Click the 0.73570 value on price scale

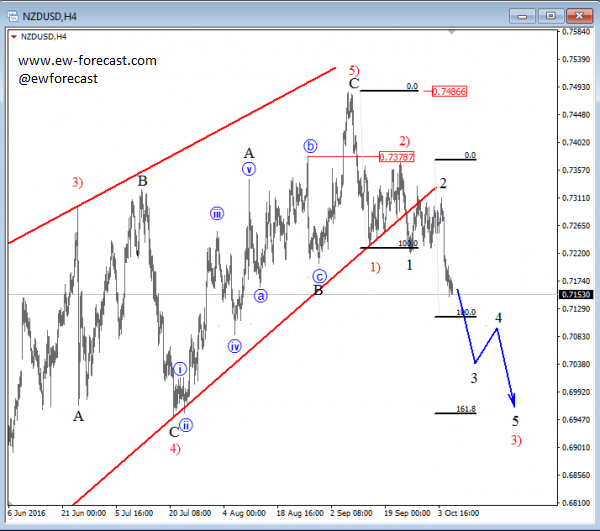576,170
